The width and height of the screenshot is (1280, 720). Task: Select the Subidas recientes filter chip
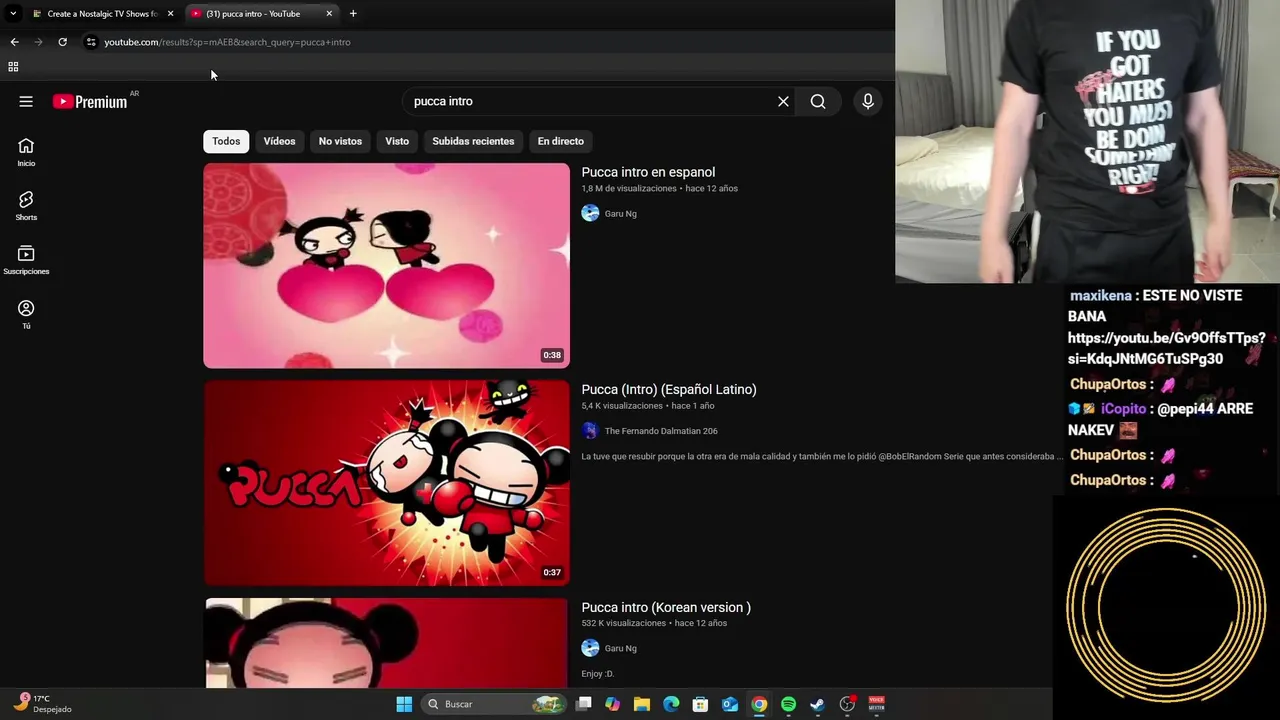point(473,141)
